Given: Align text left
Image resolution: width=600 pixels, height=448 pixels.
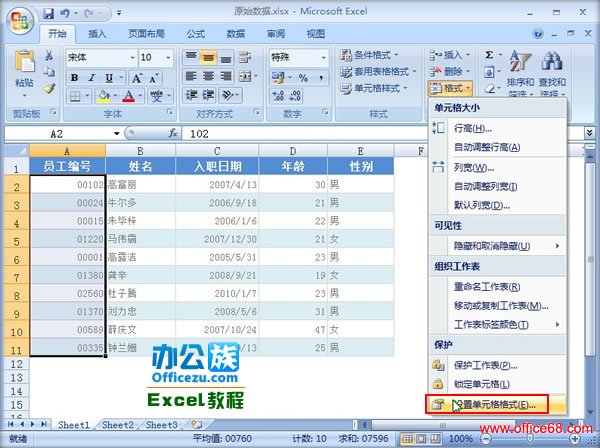Looking at the screenshot, I should [x=191, y=76].
